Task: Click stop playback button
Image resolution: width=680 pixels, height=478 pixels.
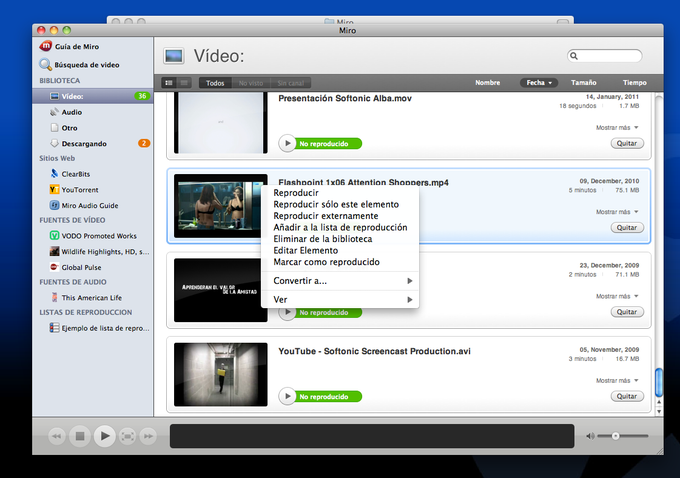Action: pos(80,436)
